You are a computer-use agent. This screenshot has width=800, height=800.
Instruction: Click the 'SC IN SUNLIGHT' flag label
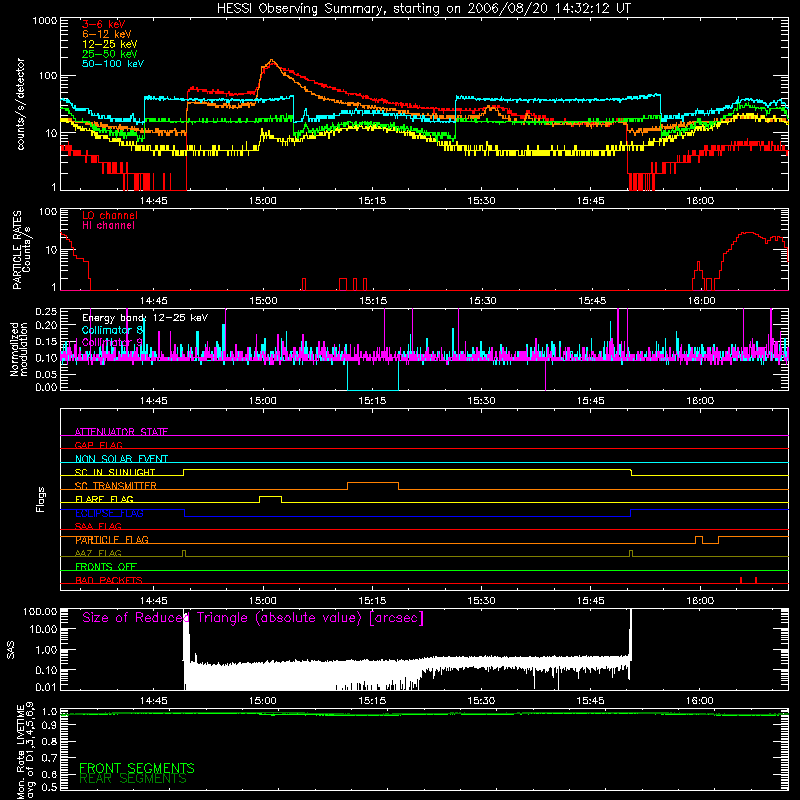coord(115,472)
